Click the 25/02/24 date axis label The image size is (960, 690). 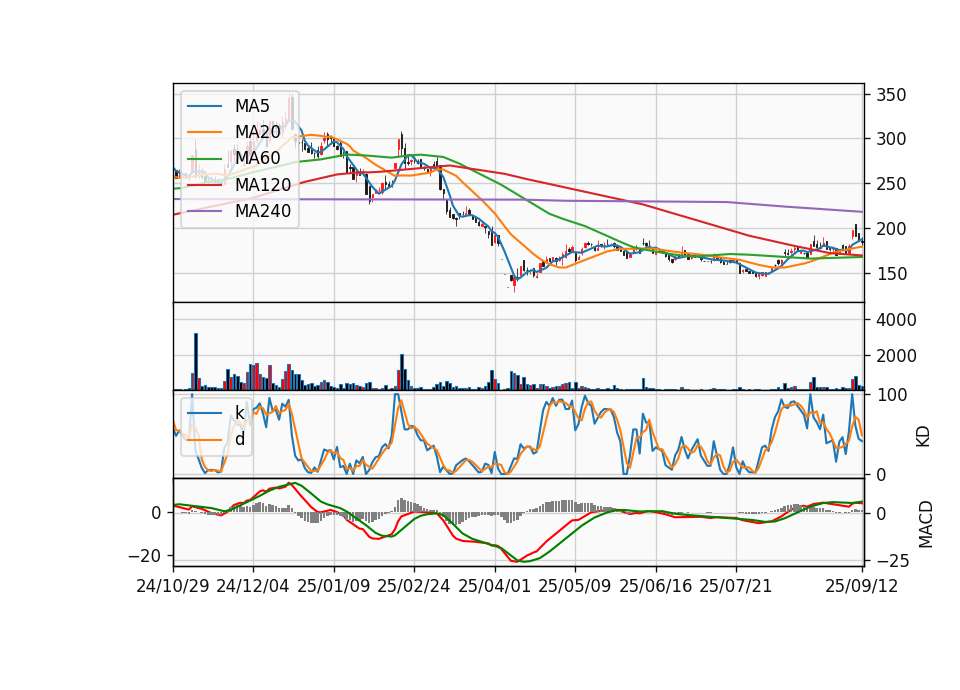[x=414, y=586]
